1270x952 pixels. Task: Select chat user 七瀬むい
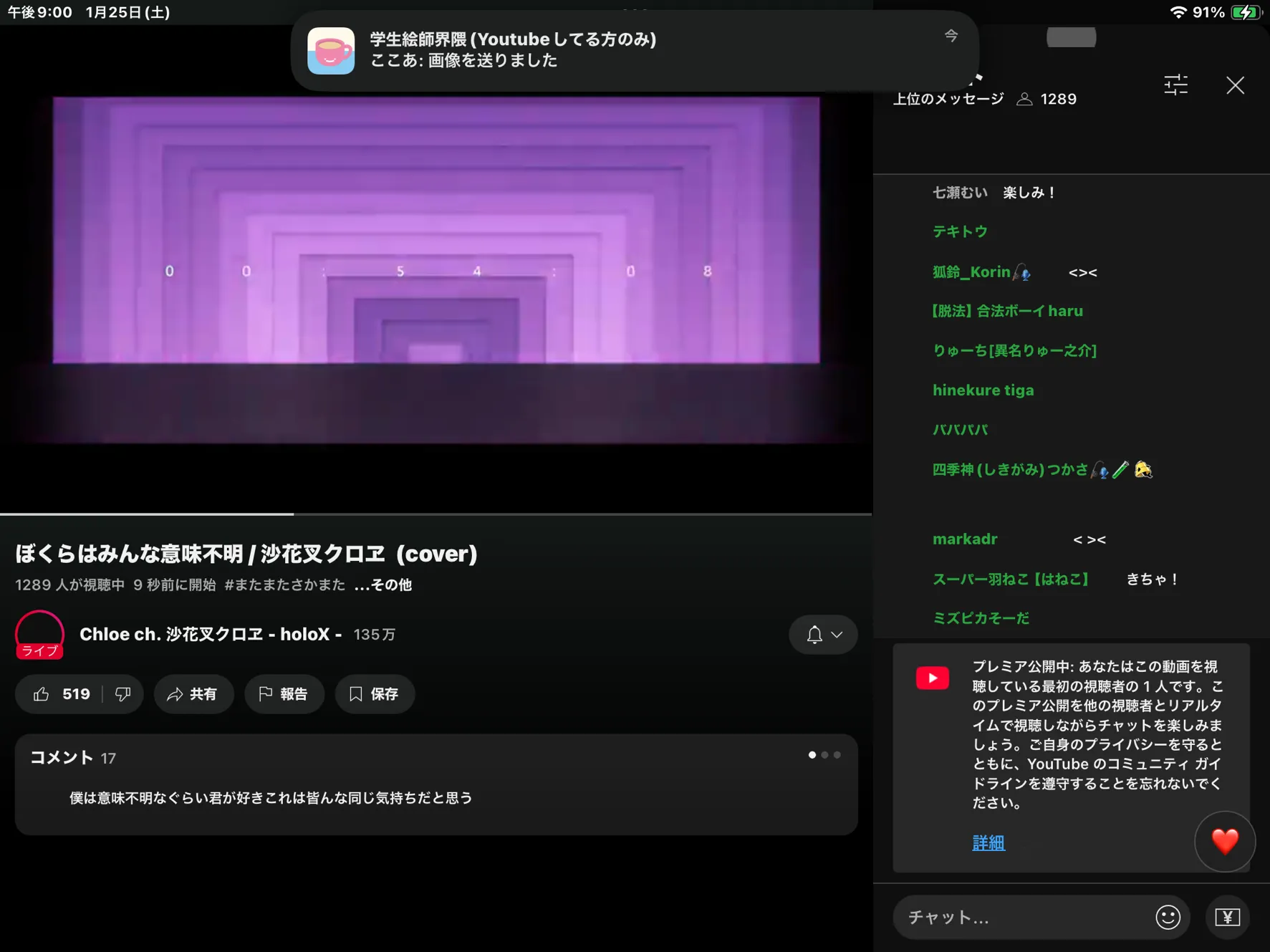coord(959,192)
